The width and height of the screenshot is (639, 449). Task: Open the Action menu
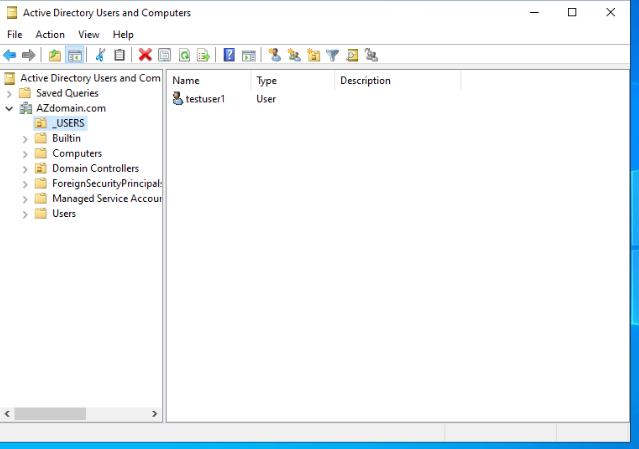(x=50, y=35)
